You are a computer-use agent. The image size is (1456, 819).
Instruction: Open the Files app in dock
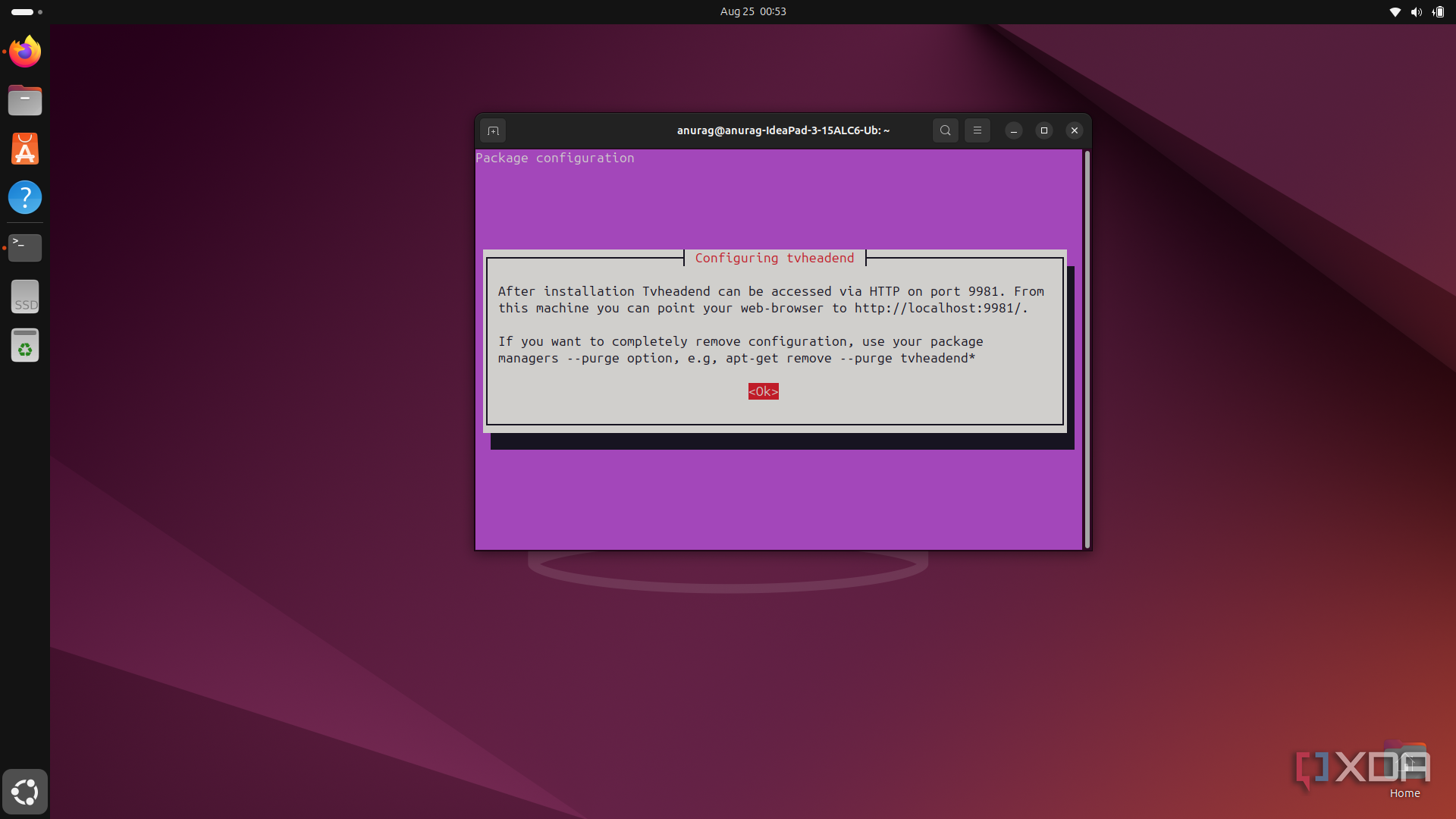tap(25, 100)
